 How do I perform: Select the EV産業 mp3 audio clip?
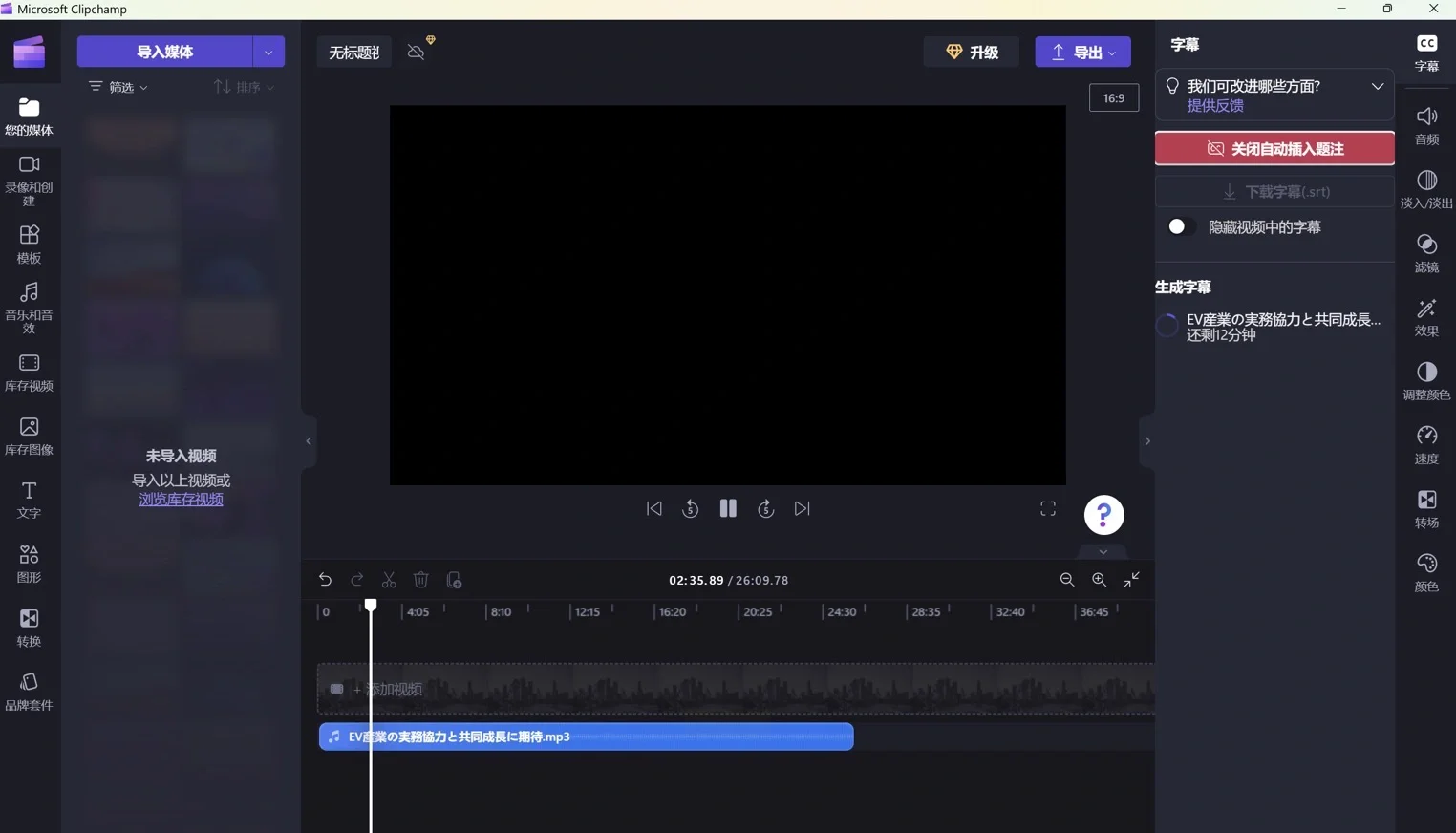pyautogui.click(x=586, y=737)
